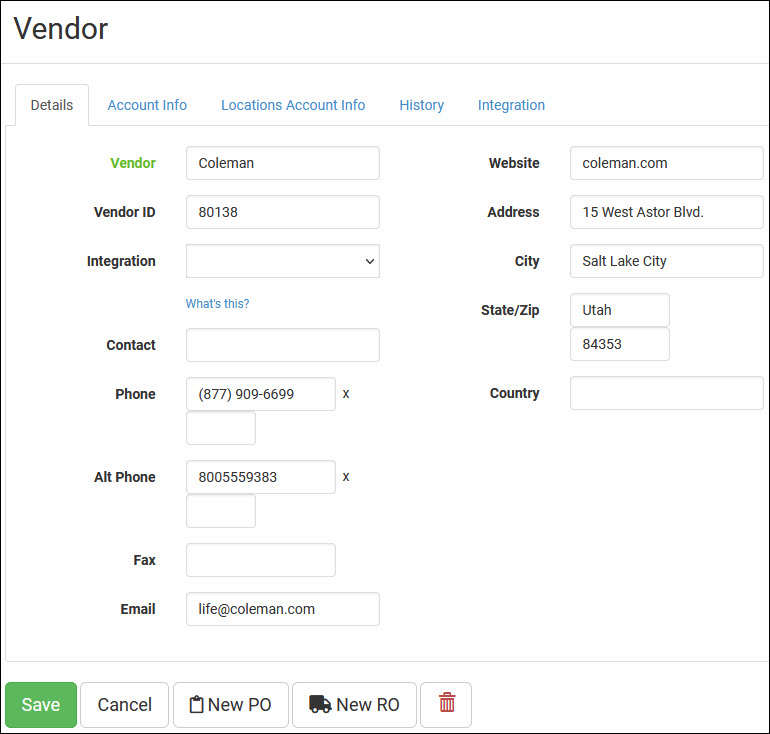
Task: Switch to the Details tab
Action: (52, 105)
